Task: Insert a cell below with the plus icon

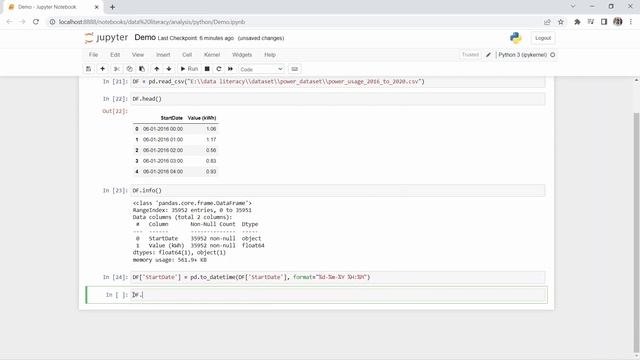Action: click(x=102, y=69)
